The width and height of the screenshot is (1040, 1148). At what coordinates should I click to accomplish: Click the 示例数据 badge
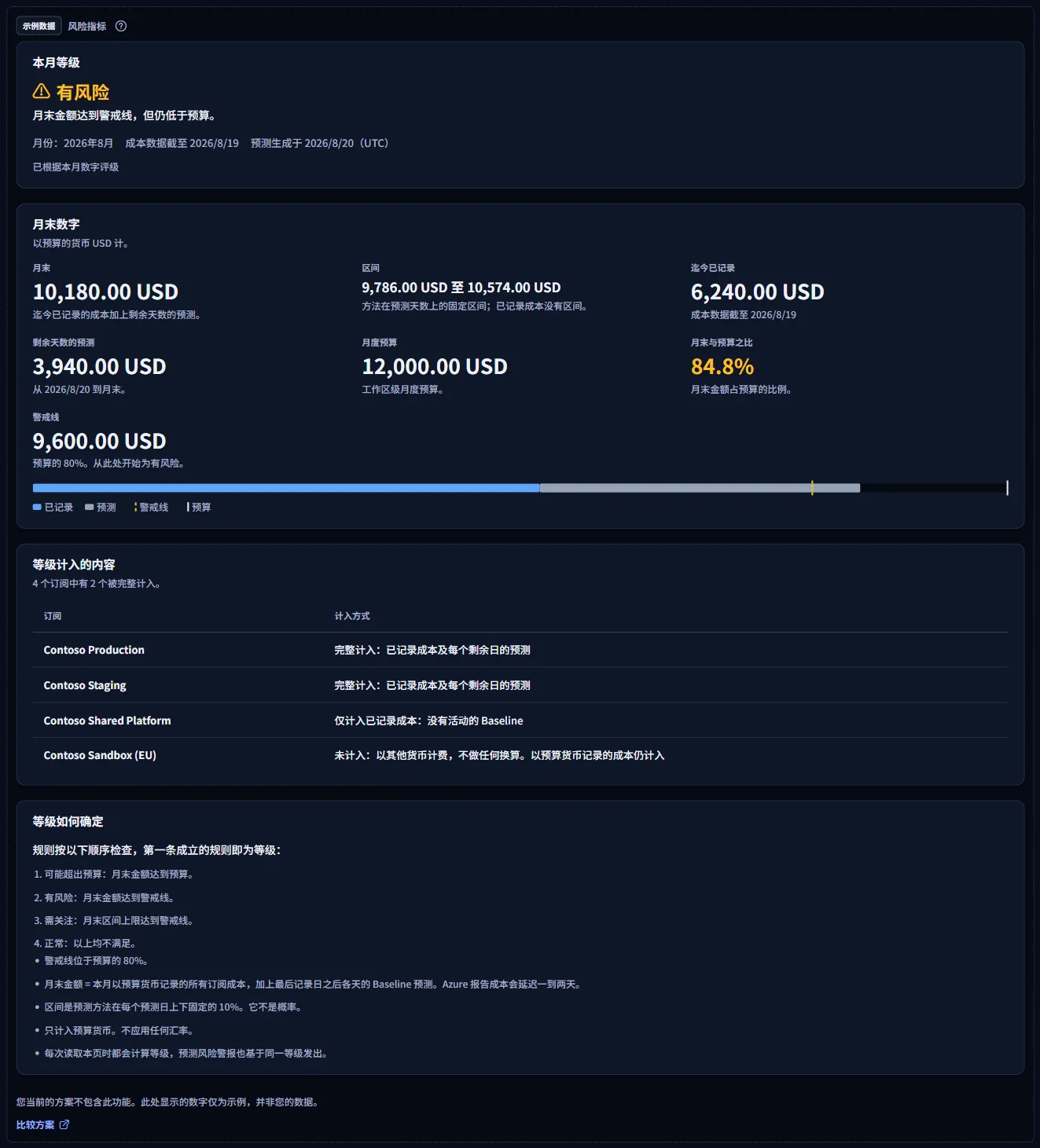(x=39, y=26)
